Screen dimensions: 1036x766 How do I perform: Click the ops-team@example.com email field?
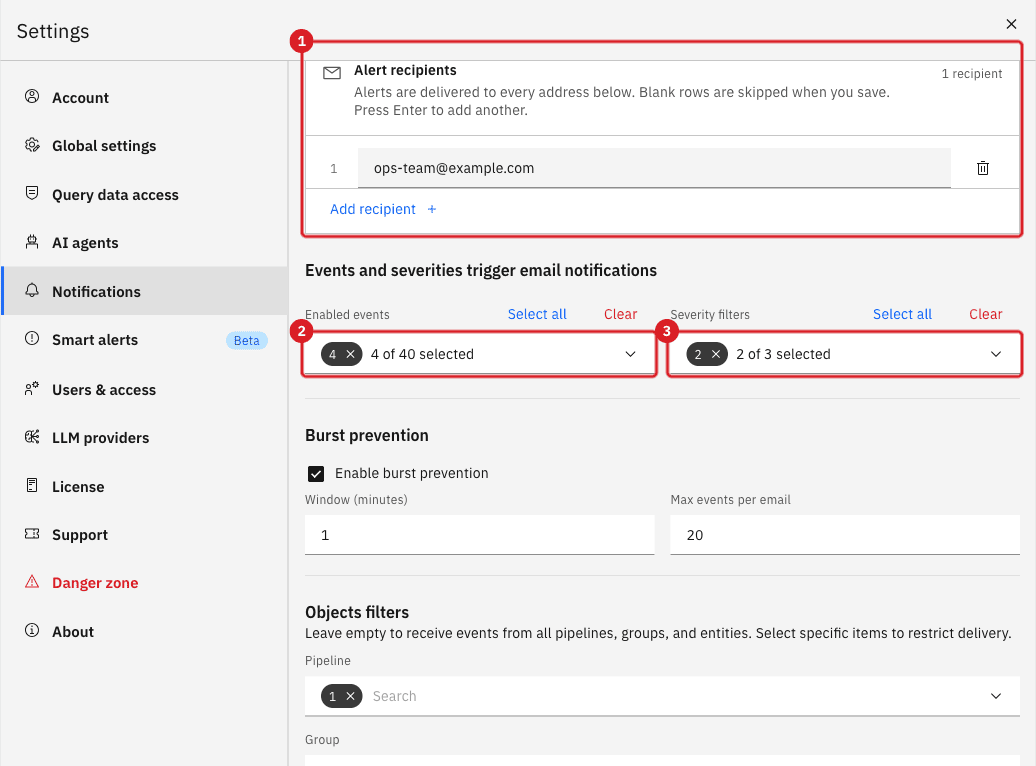(654, 168)
